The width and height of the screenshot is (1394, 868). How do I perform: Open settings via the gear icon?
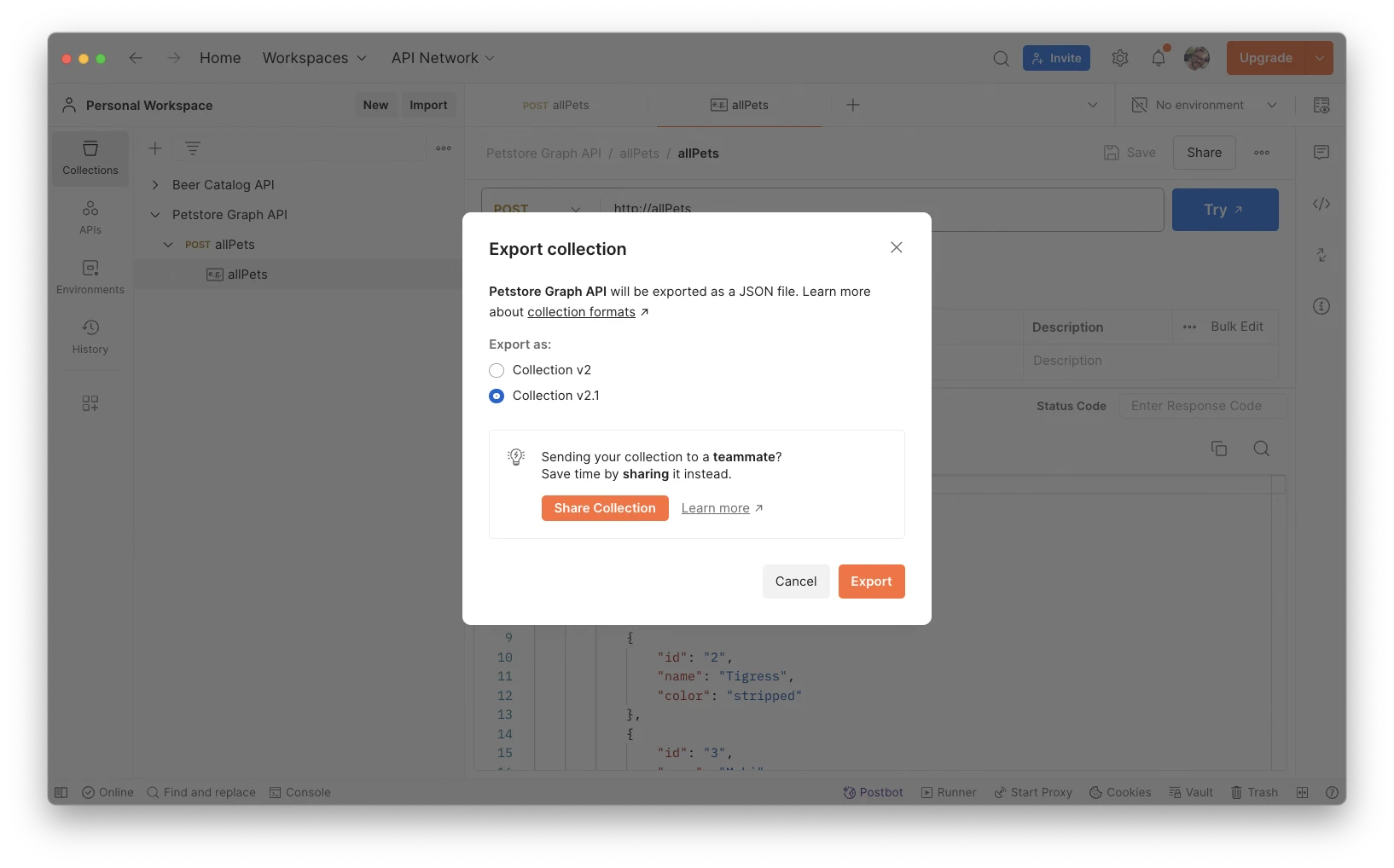[x=1119, y=58]
